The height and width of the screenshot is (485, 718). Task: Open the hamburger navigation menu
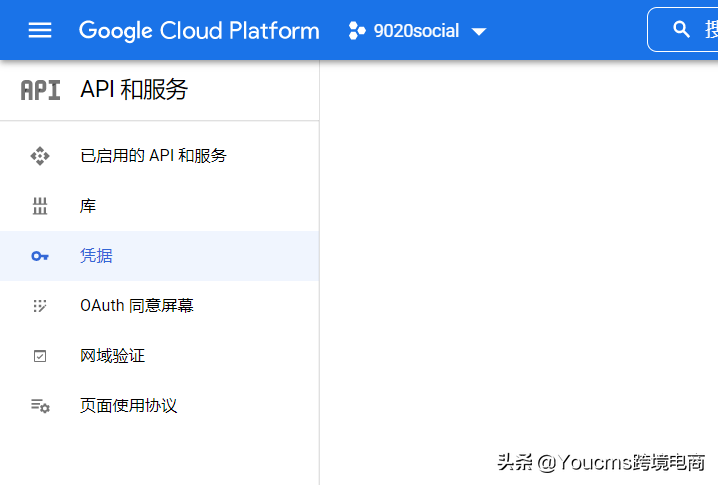(x=40, y=31)
